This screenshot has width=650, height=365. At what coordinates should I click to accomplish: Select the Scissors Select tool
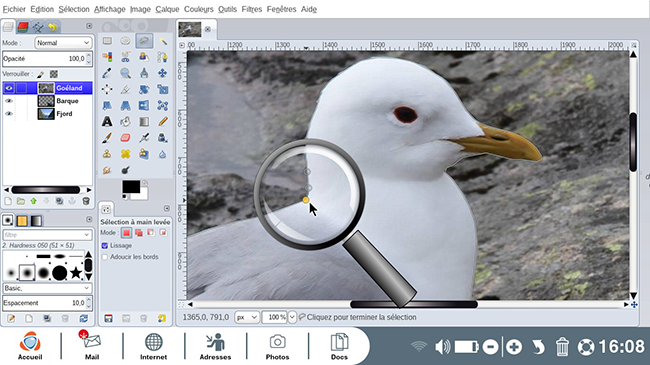point(126,57)
